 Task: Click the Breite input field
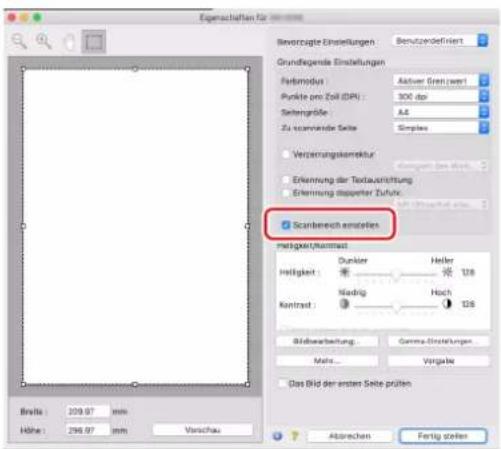click(x=88, y=411)
